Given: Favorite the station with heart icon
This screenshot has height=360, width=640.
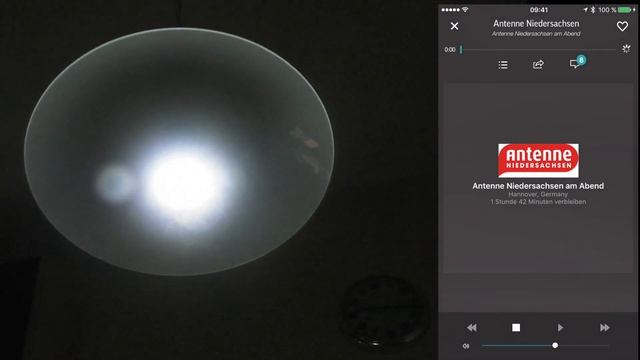Looking at the screenshot, I should (622, 26).
